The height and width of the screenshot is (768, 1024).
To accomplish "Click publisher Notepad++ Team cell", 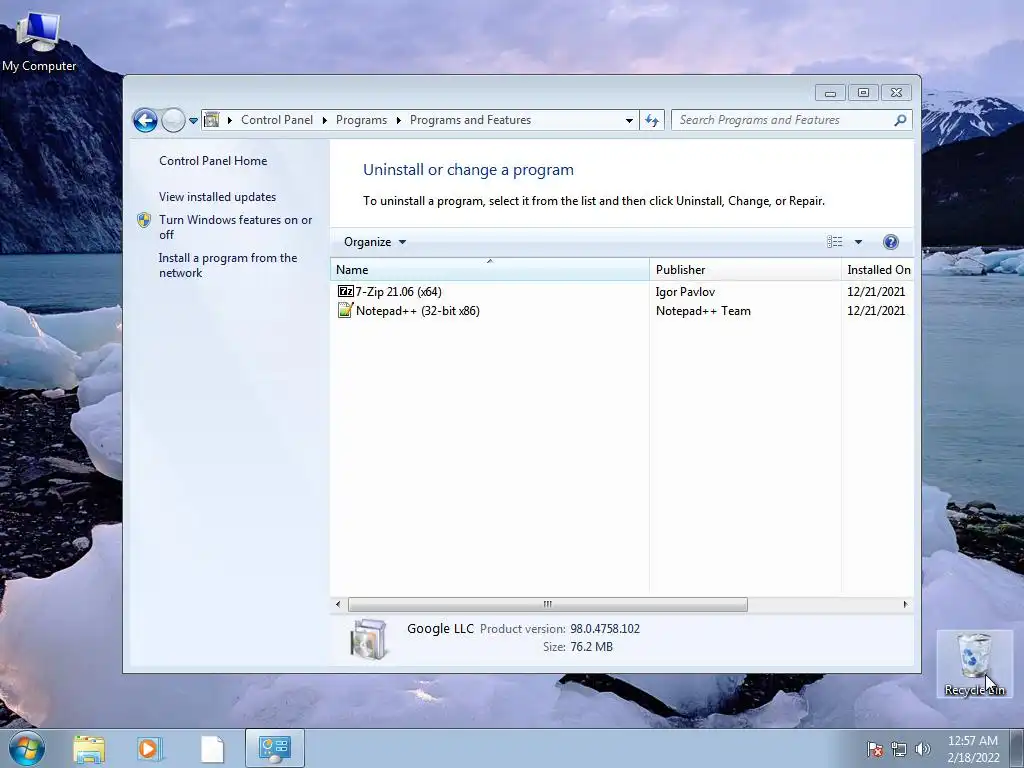I will tap(703, 311).
